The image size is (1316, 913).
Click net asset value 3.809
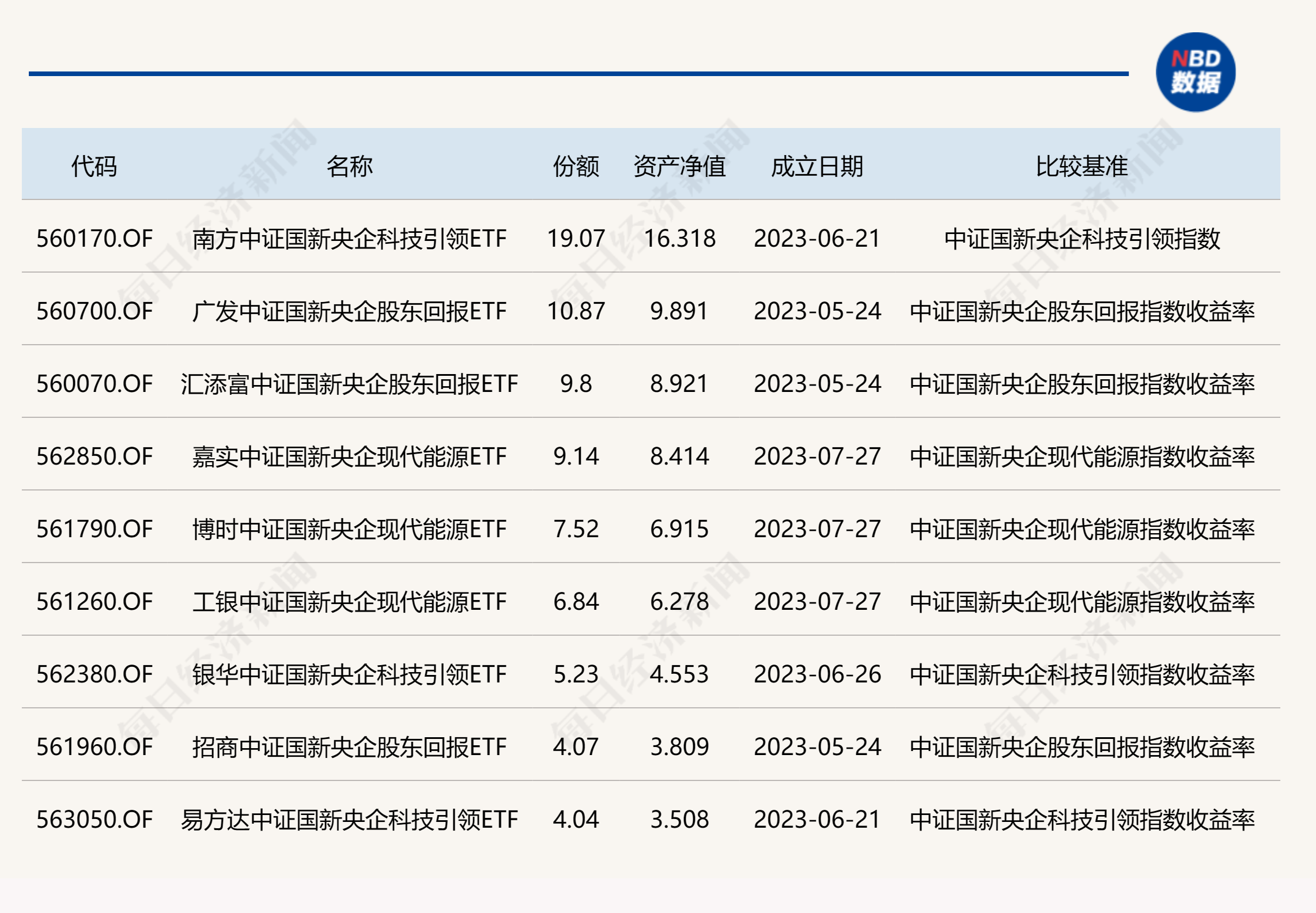coord(679,747)
